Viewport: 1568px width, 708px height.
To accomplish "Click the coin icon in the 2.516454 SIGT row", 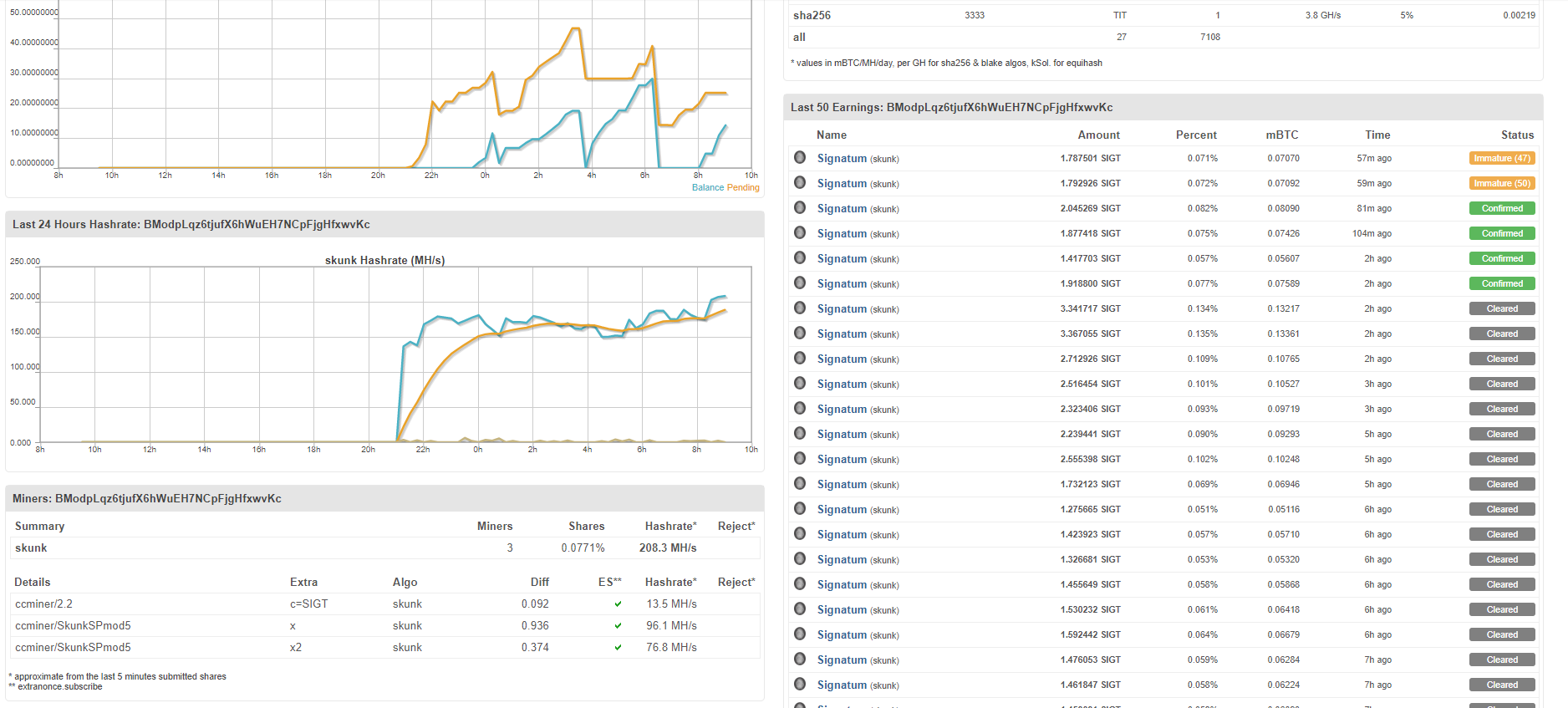I will [x=800, y=383].
